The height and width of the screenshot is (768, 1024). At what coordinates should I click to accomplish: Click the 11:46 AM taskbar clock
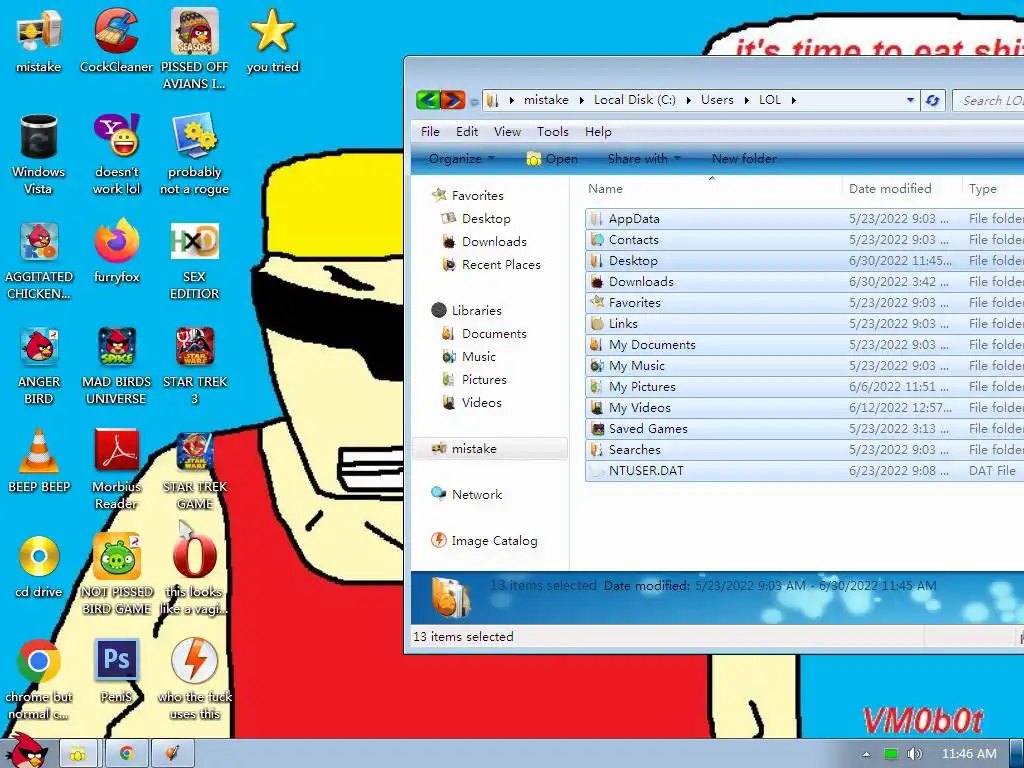coord(969,754)
